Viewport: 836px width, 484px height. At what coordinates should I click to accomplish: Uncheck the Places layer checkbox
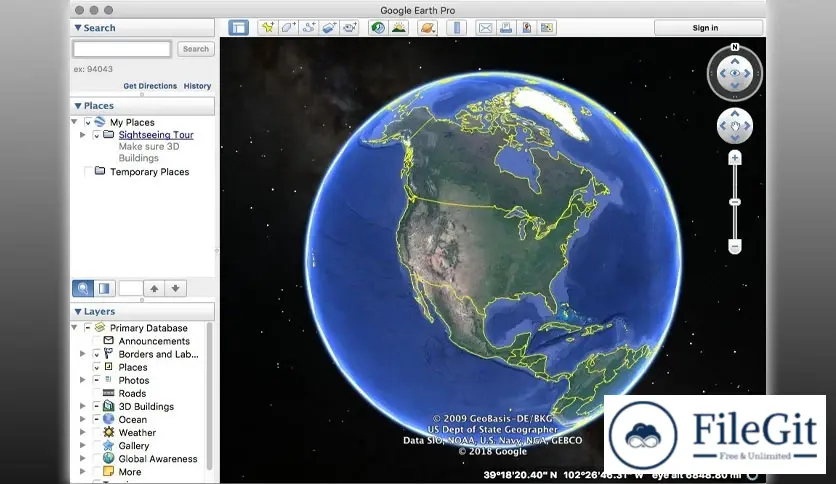(97, 367)
